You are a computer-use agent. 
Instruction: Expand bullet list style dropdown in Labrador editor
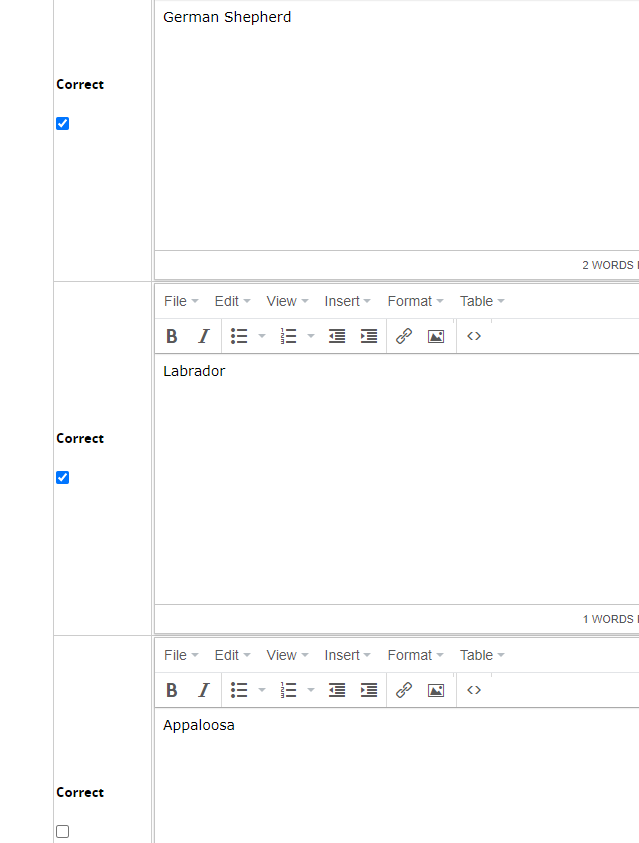point(262,336)
